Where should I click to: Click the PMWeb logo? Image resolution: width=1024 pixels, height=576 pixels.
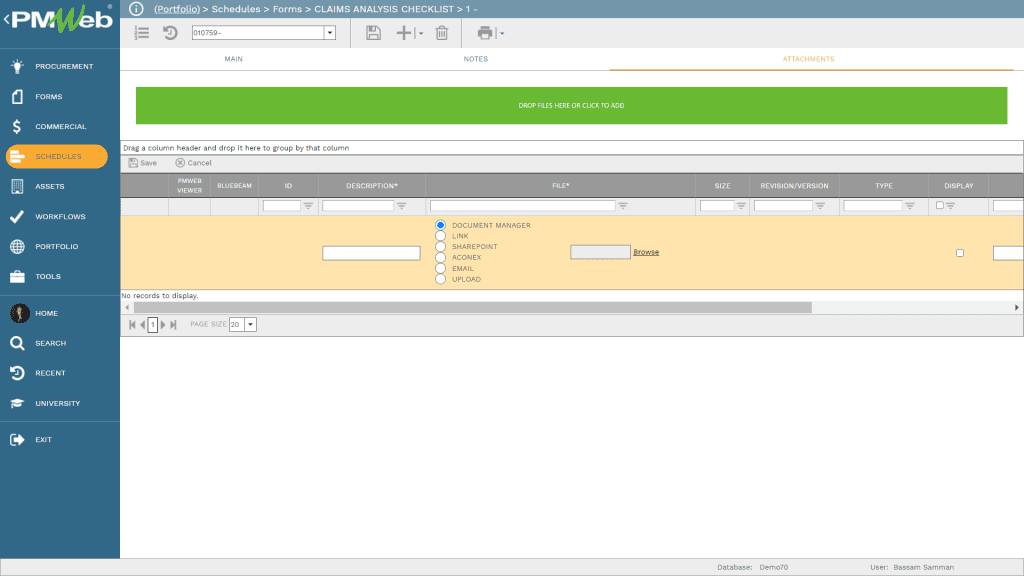[61, 20]
